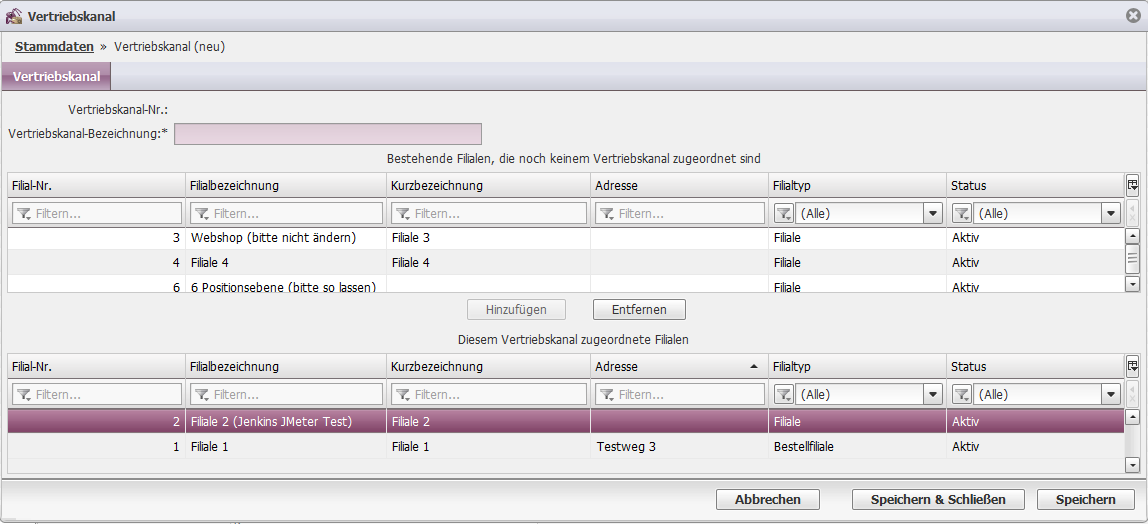Click filter icon for Filialtyp in upper table
This screenshot has width=1148, height=524.
[783, 213]
